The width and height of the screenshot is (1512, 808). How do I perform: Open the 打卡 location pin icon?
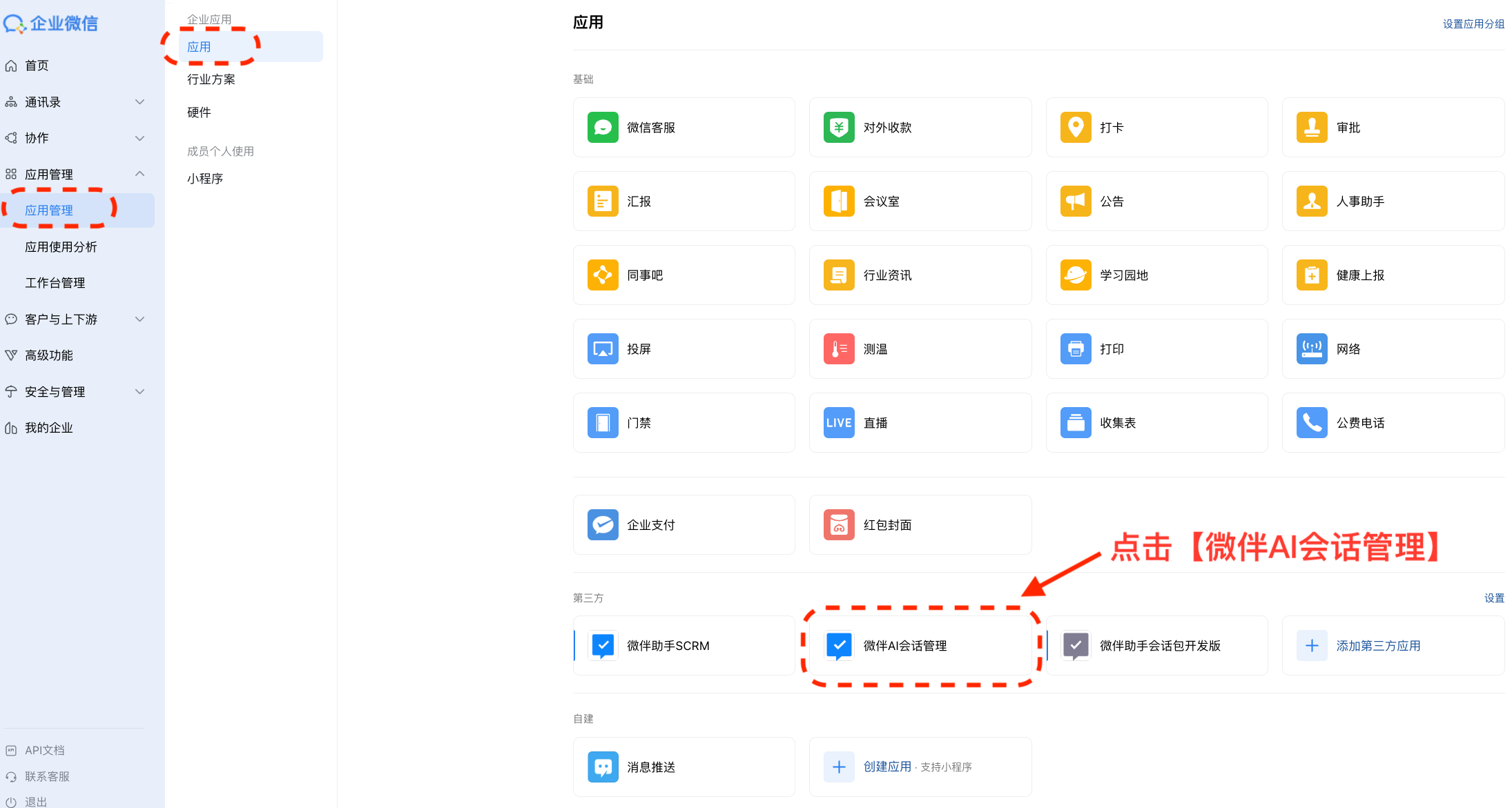tap(1076, 128)
